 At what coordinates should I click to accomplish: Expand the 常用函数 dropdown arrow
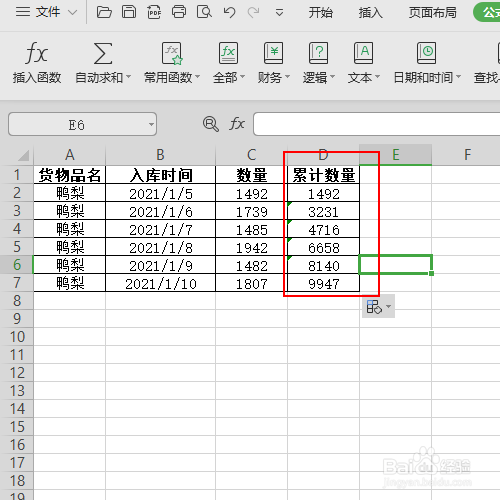pos(197,77)
